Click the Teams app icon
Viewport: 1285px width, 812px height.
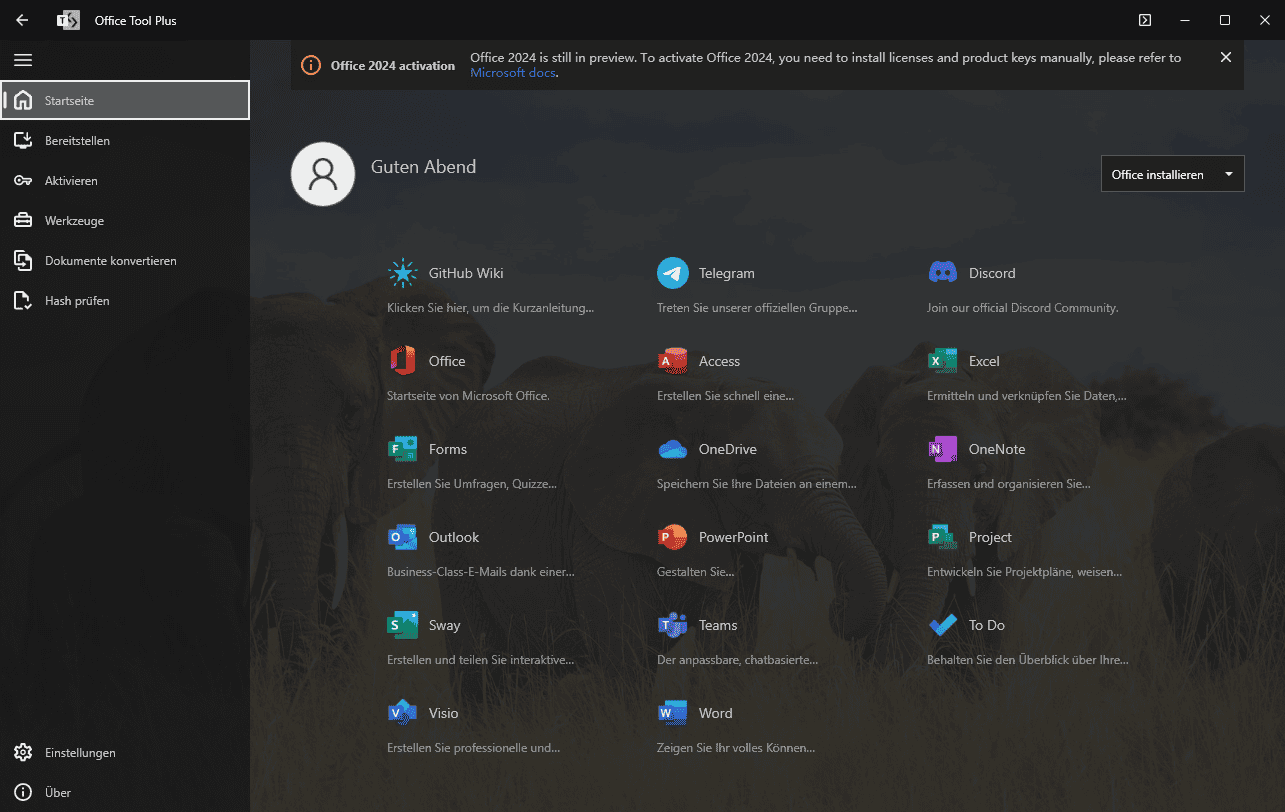coord(673,625)
